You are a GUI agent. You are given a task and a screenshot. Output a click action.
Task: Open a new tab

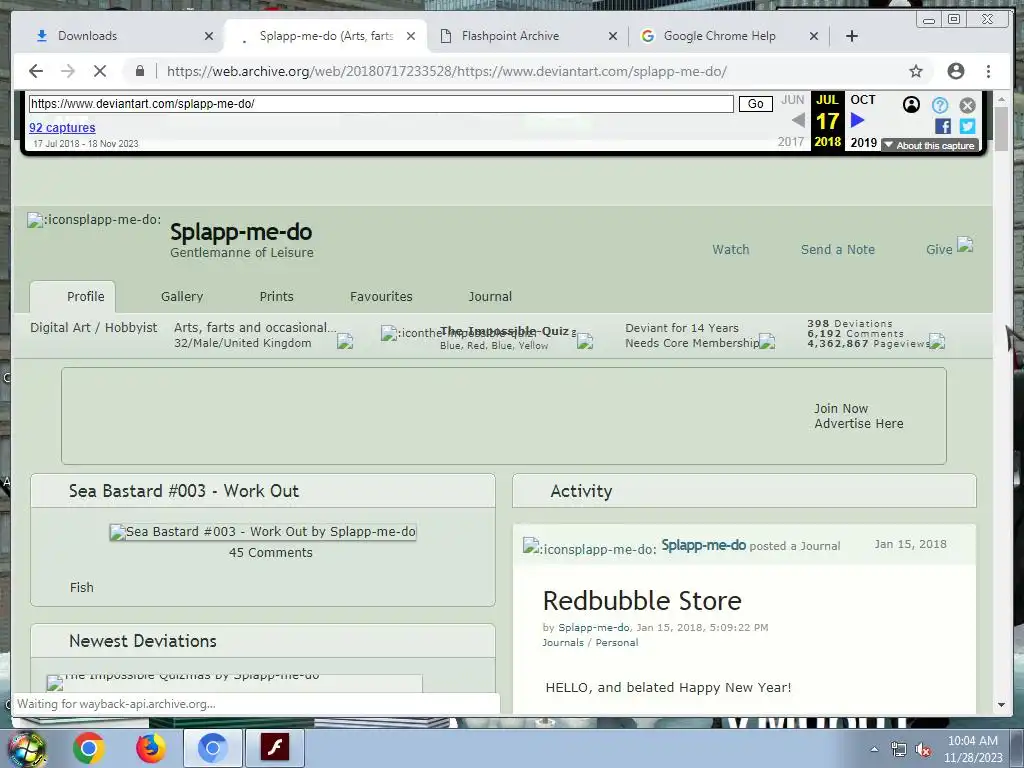[x=852, y=36]
